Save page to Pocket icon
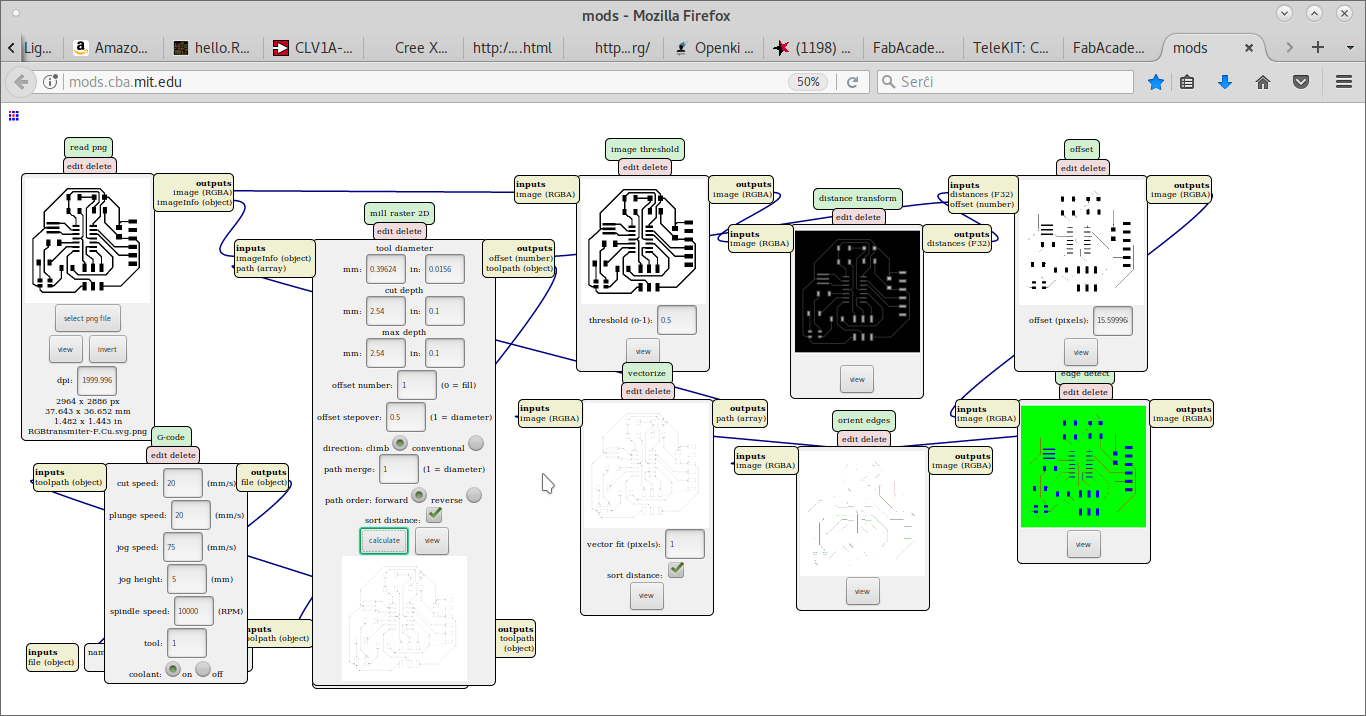This screenshot has height=716, width=1366. (x=1301, y=82)
